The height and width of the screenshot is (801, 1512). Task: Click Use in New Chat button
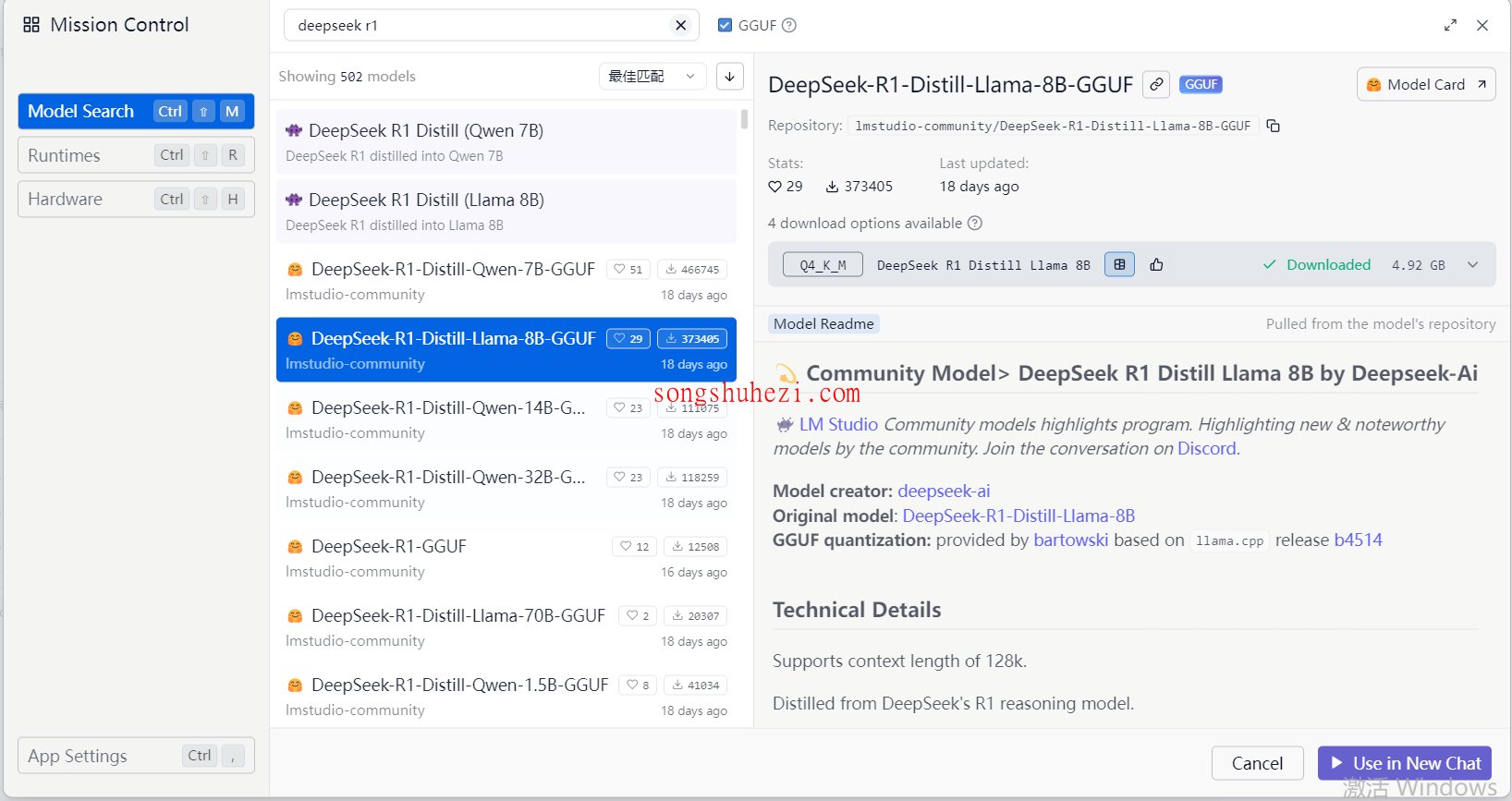(x=1405, y=763)
